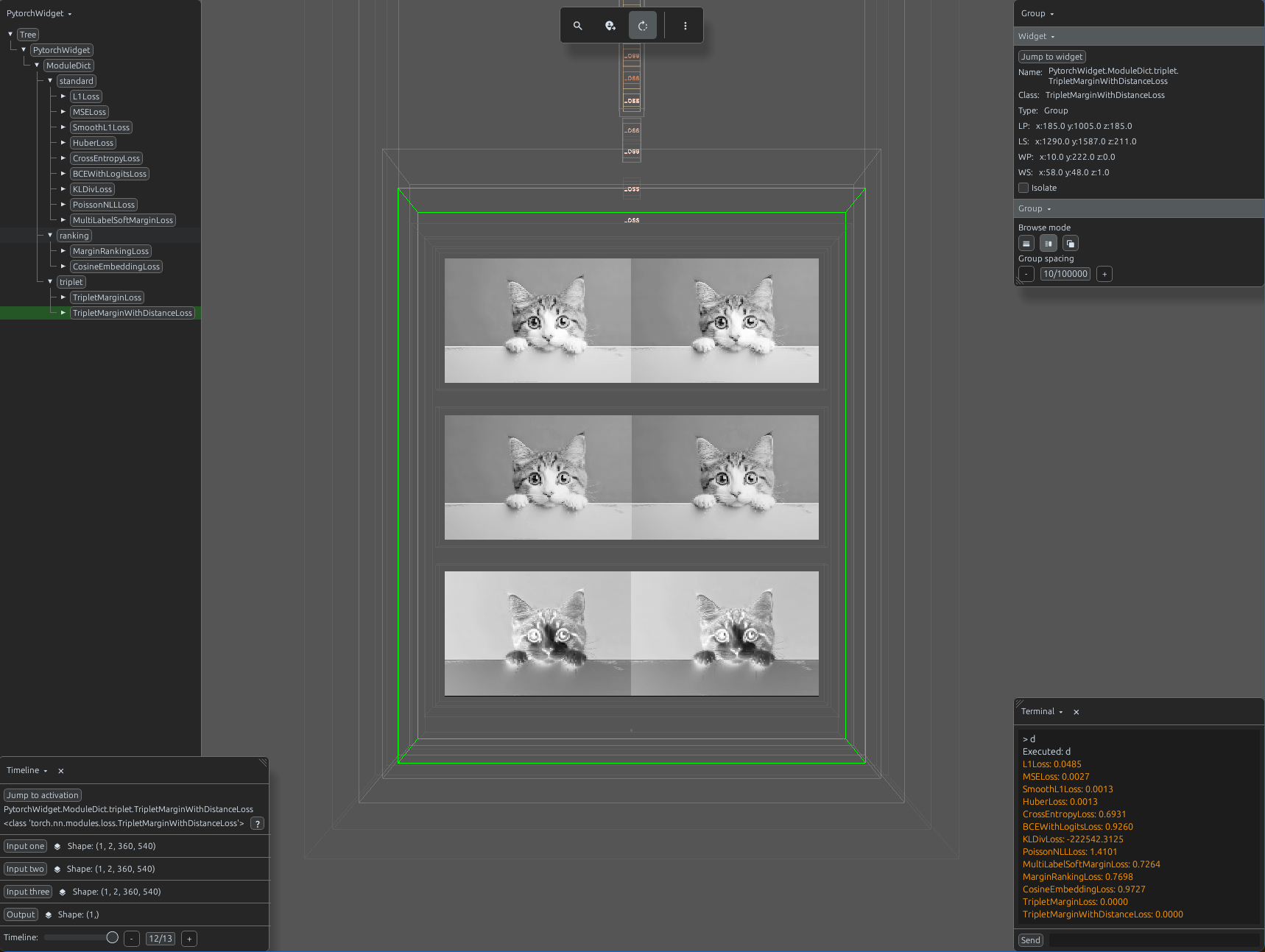Viewport: 1265px width, 952px height.
Task: Close the Timeline panel
Action: pos(61,771)
